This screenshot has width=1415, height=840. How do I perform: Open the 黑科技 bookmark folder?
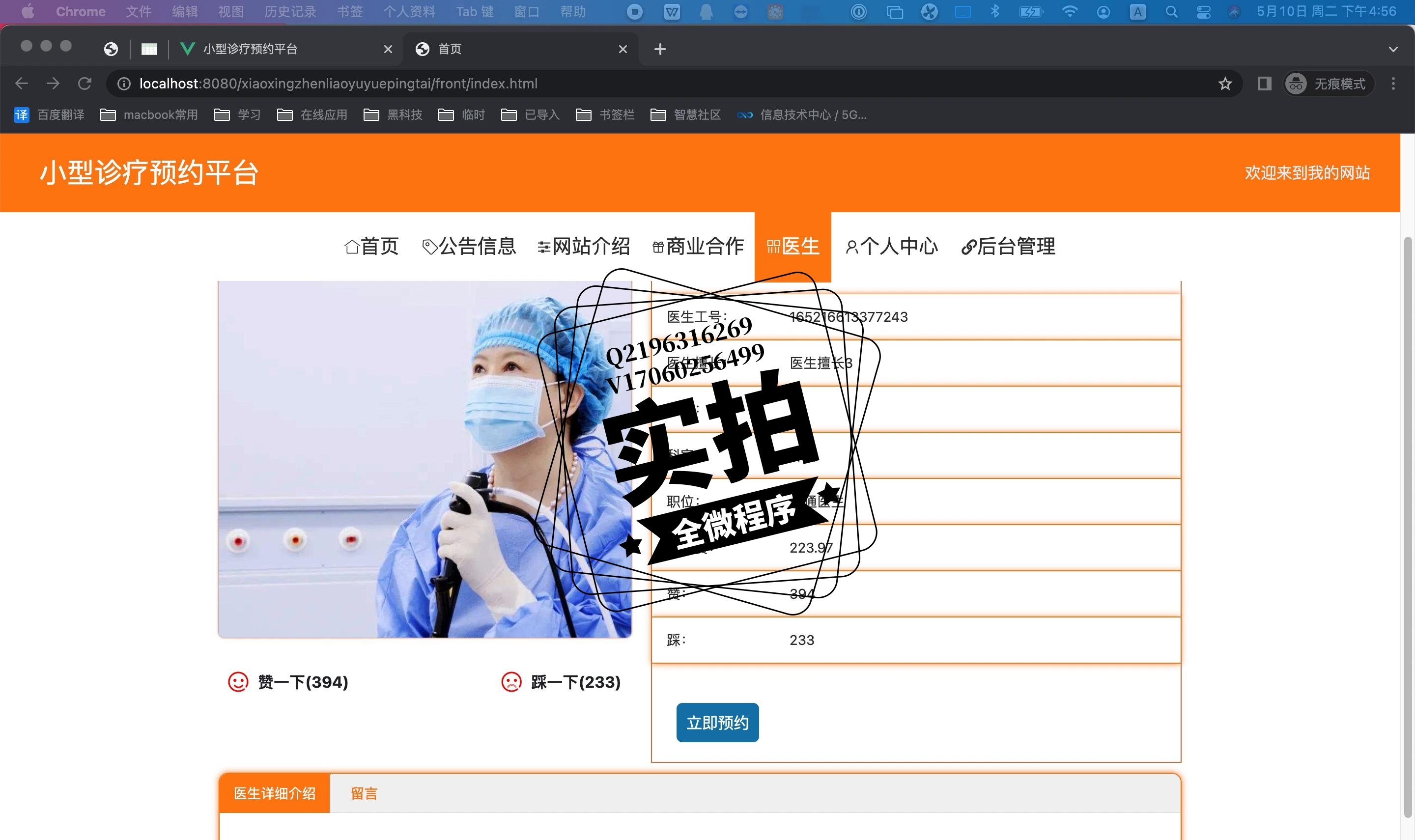[393, 115]
